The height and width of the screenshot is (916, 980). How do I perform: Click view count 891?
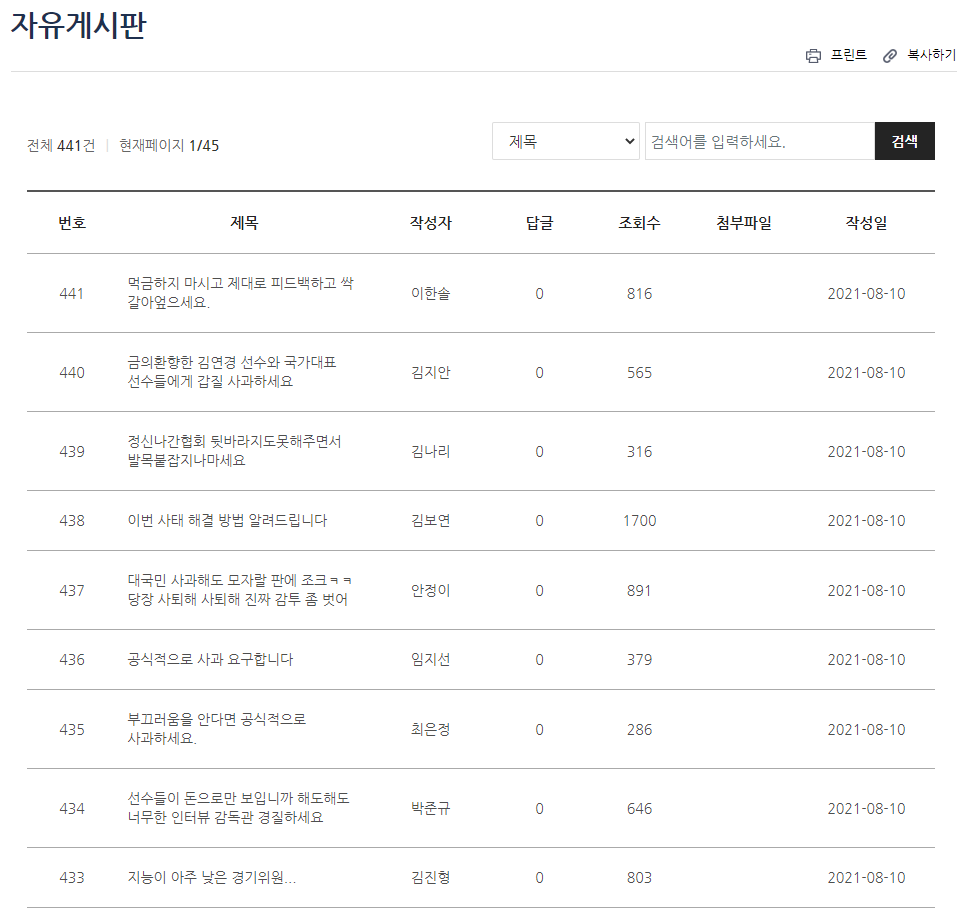click(x=639, y=590)
